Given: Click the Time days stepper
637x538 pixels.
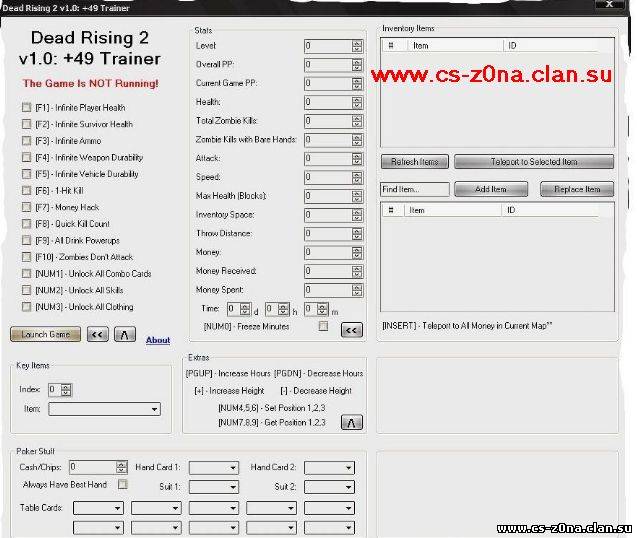Looking at the screenshot, I should (245, 309).
